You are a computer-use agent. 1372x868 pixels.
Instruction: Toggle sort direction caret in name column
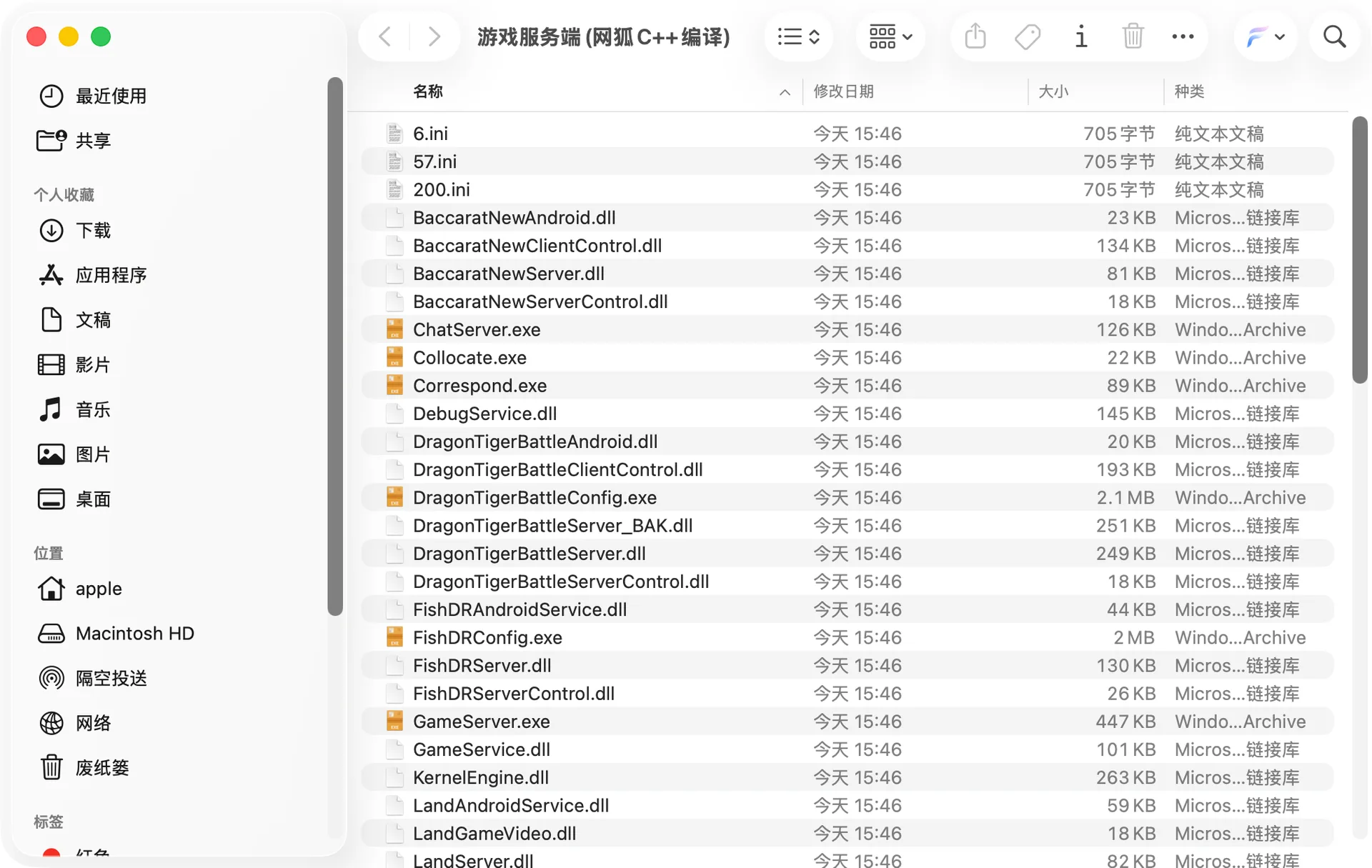(x=785, y=92)
